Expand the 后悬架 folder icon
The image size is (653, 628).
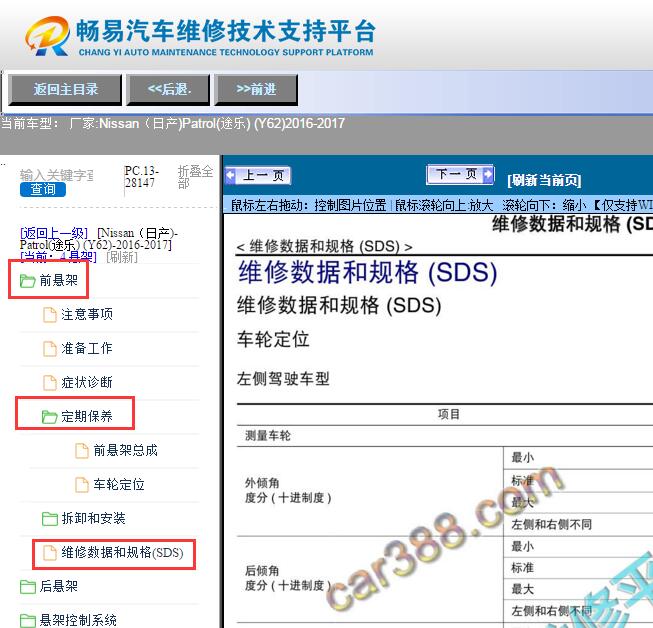click(27, 587)
